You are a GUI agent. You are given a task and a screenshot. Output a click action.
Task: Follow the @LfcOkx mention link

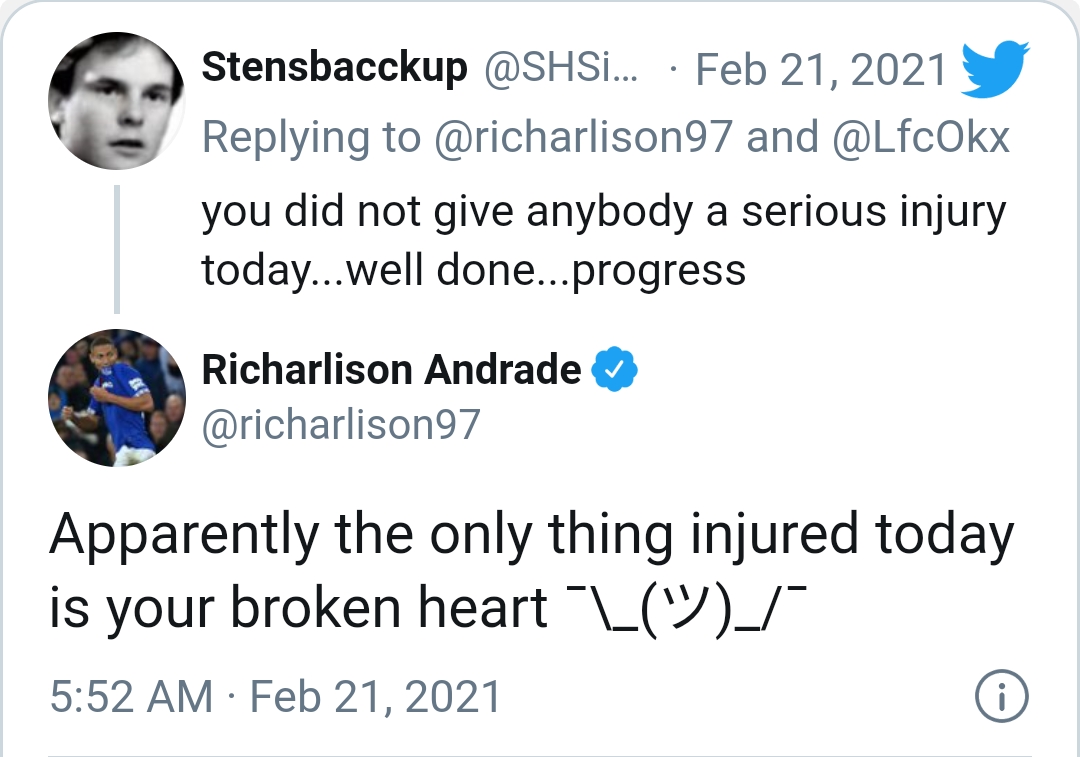tap(921, 136)
